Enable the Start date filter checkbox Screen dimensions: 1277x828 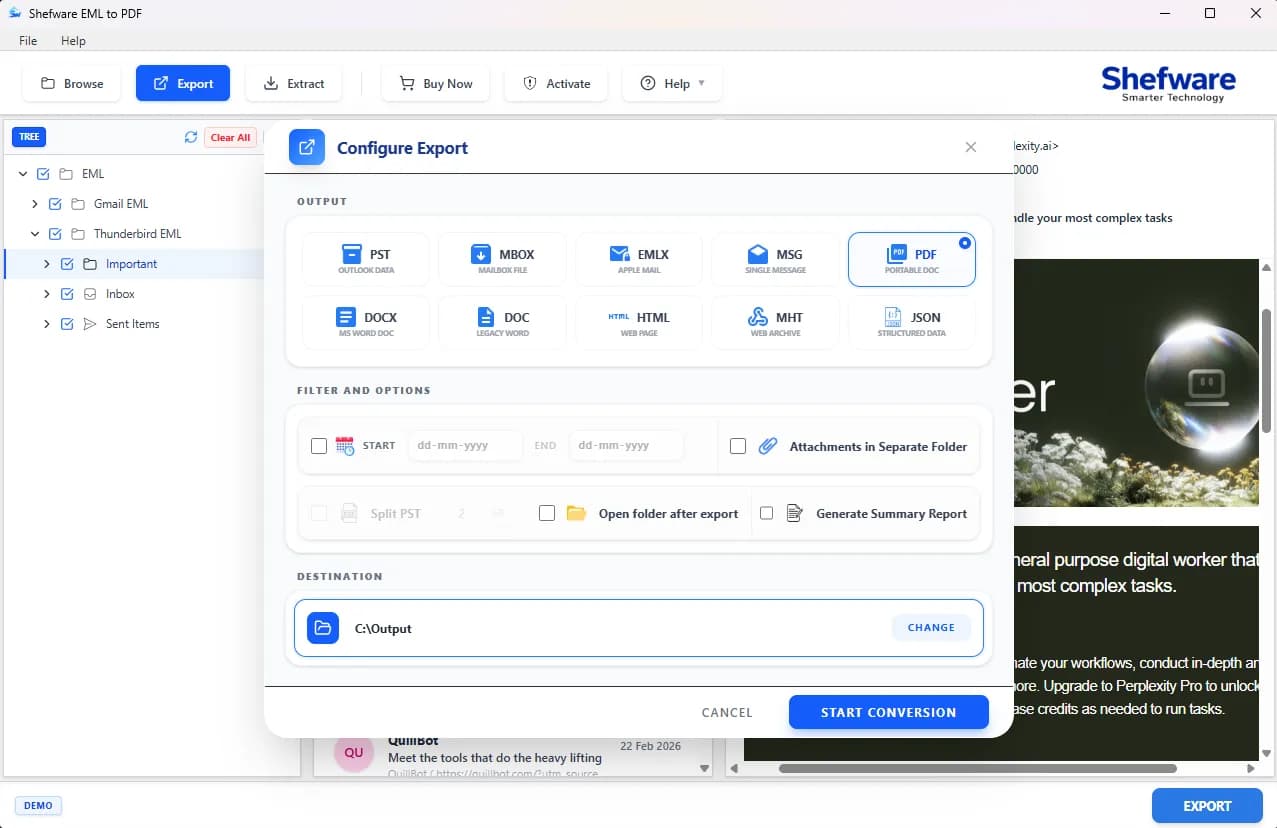pos(319,446)
